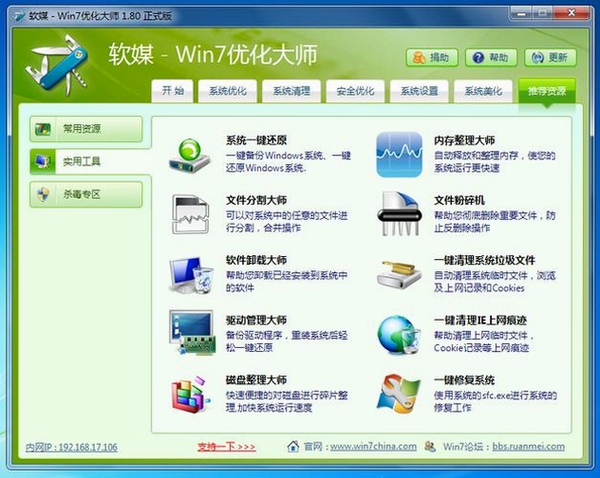The width and height of the screenshot is (600, 478).
Task: Click the 一键清理IE上网痕迹 title text
Action: (x=480, y=320)
